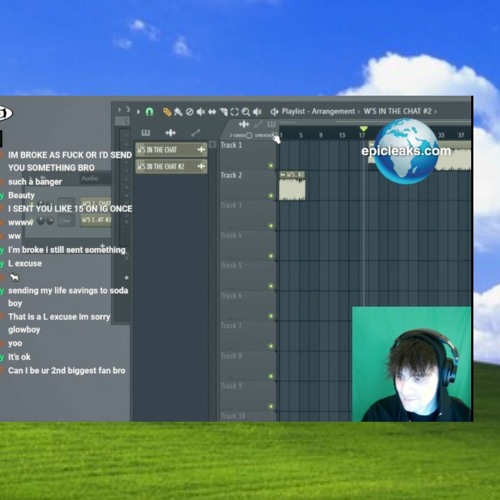The height and width of the screenshot is (500, 500).
Task: Click chat message 'L excuse'
Action: (25, 263)
